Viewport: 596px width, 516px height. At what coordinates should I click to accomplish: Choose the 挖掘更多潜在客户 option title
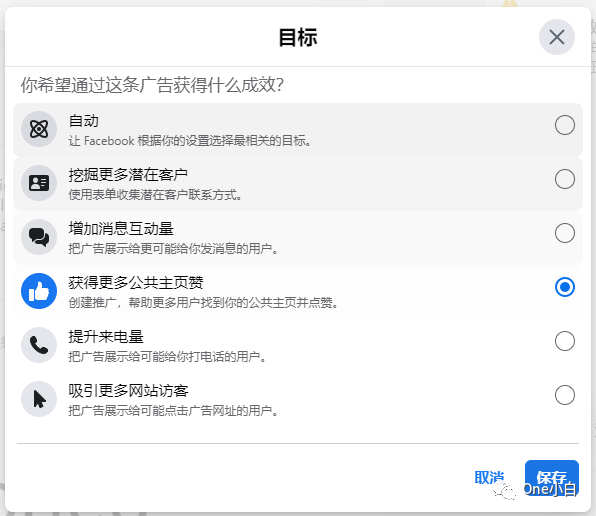tap(128, 175)
